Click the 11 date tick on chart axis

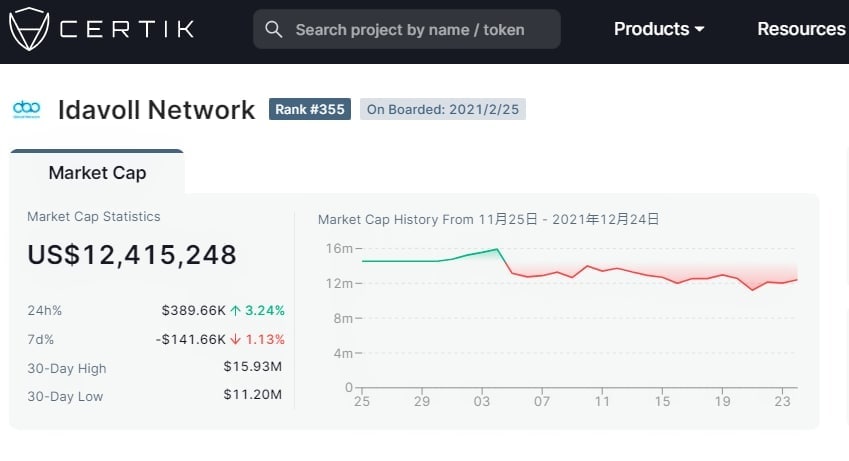click(x=602, y=401)
